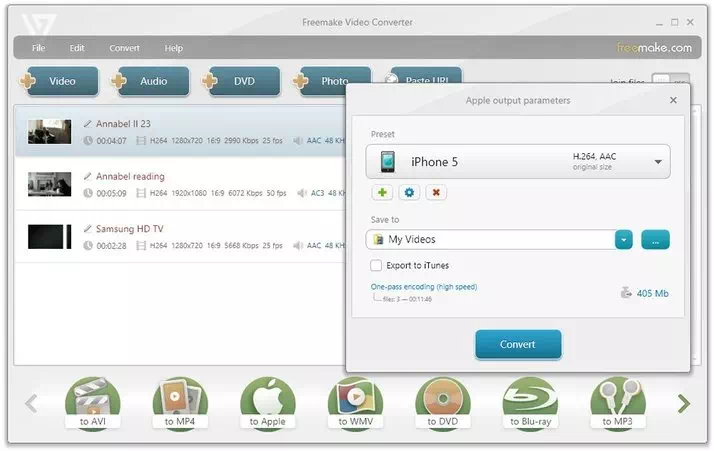Screen dimensions: 714x451
Task: Edit the preset with the gear icon
Action: tap(409, 192)
